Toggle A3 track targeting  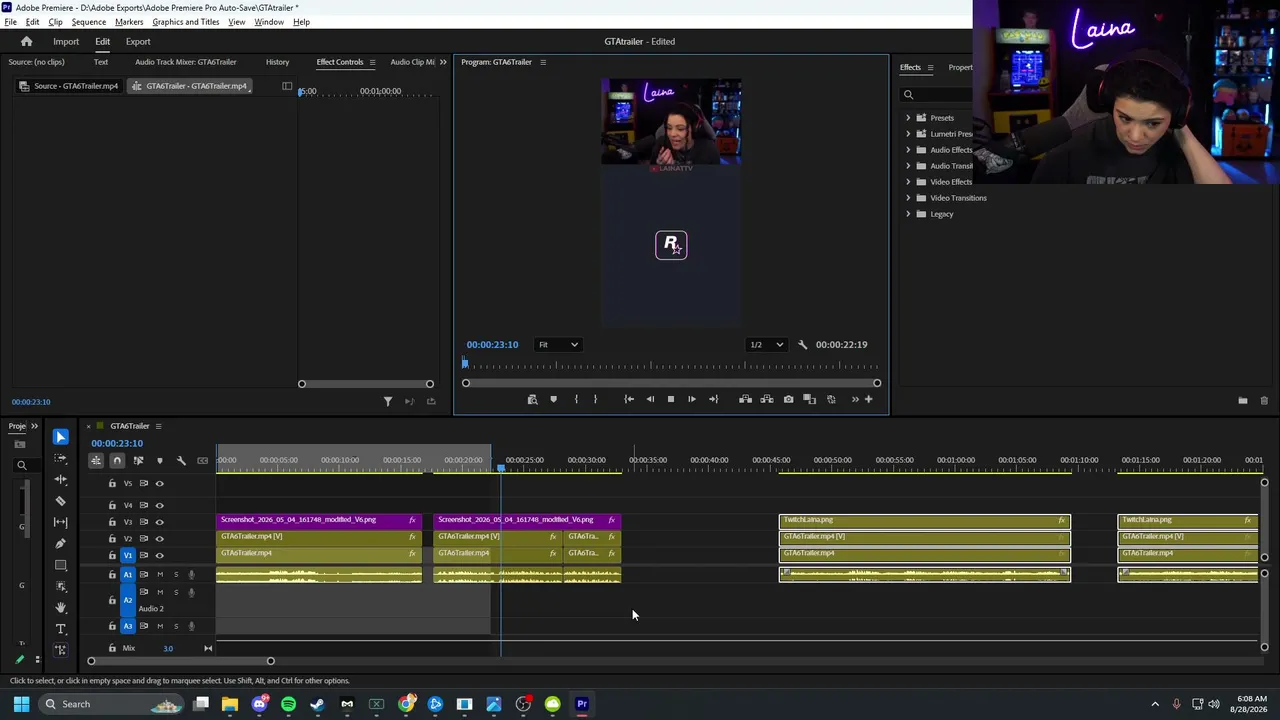click(127, 627)
